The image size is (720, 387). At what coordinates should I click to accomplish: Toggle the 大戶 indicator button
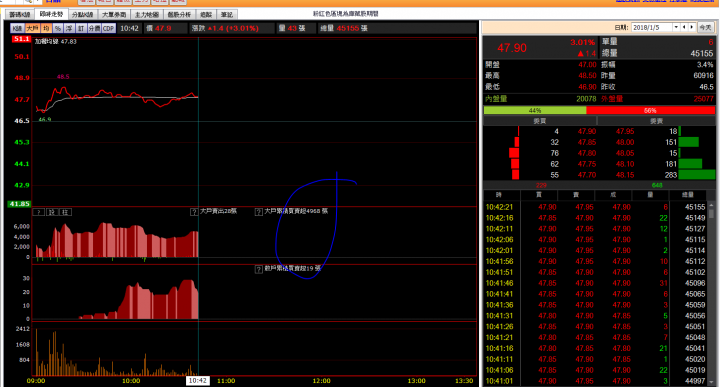tap(32, 28)
